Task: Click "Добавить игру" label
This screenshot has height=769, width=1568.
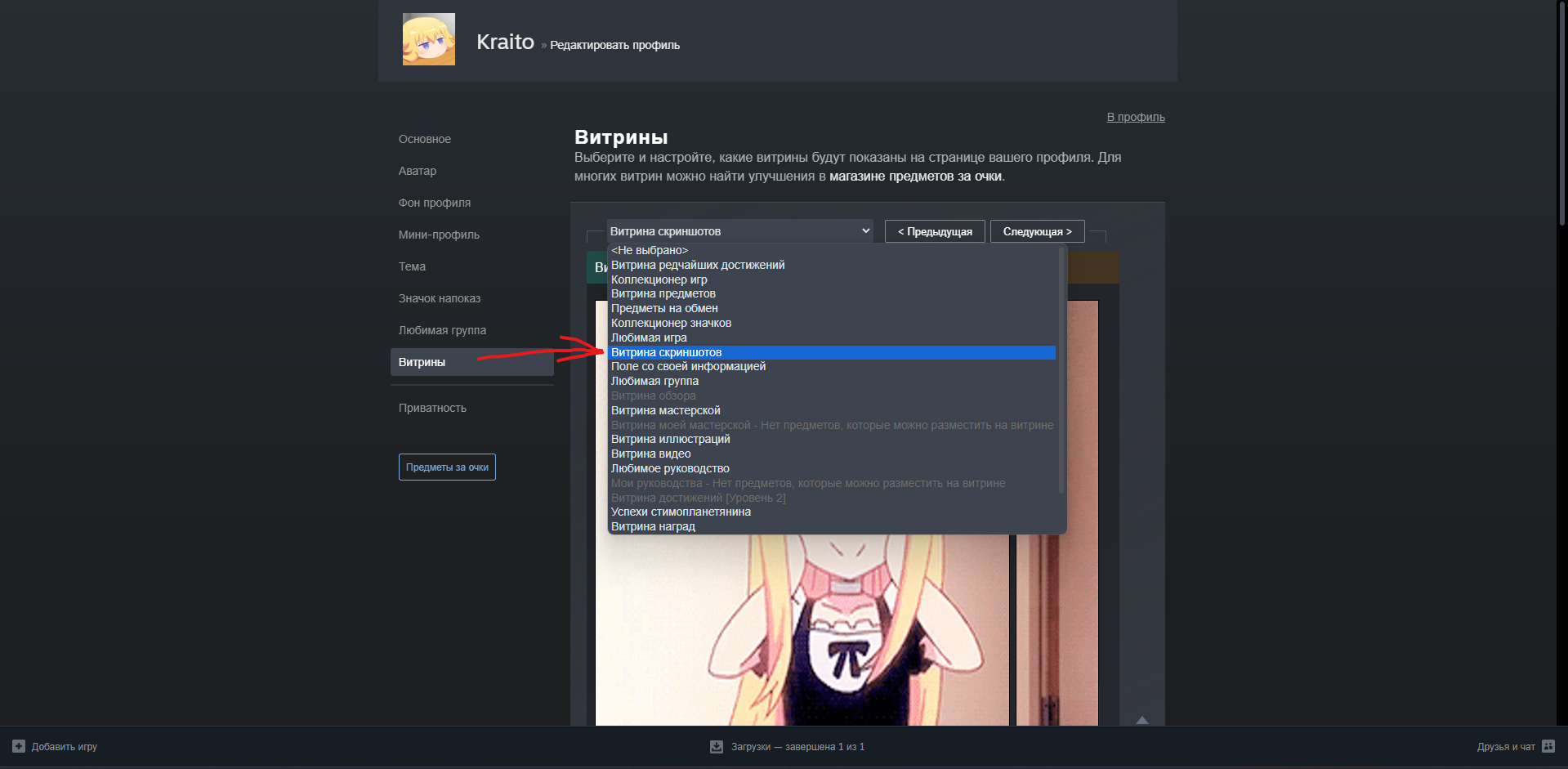Action: 65,746
